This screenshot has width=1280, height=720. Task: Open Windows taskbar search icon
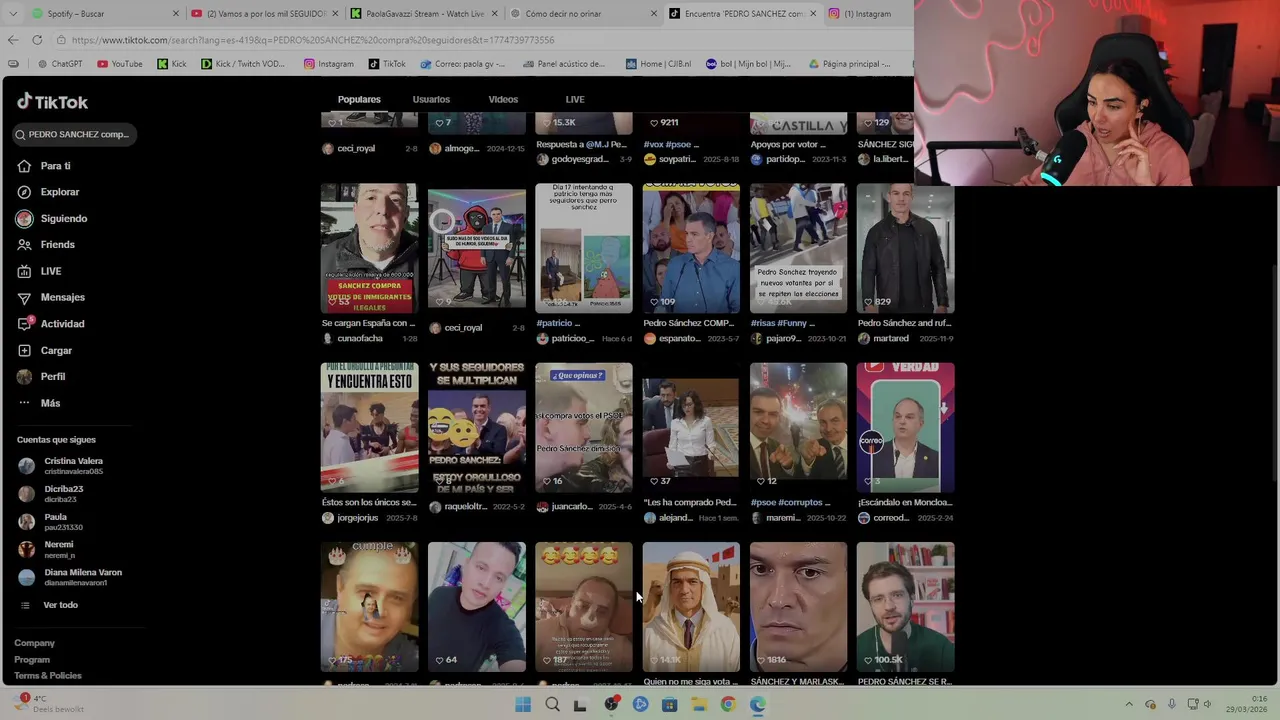click(x=552, y=705)
